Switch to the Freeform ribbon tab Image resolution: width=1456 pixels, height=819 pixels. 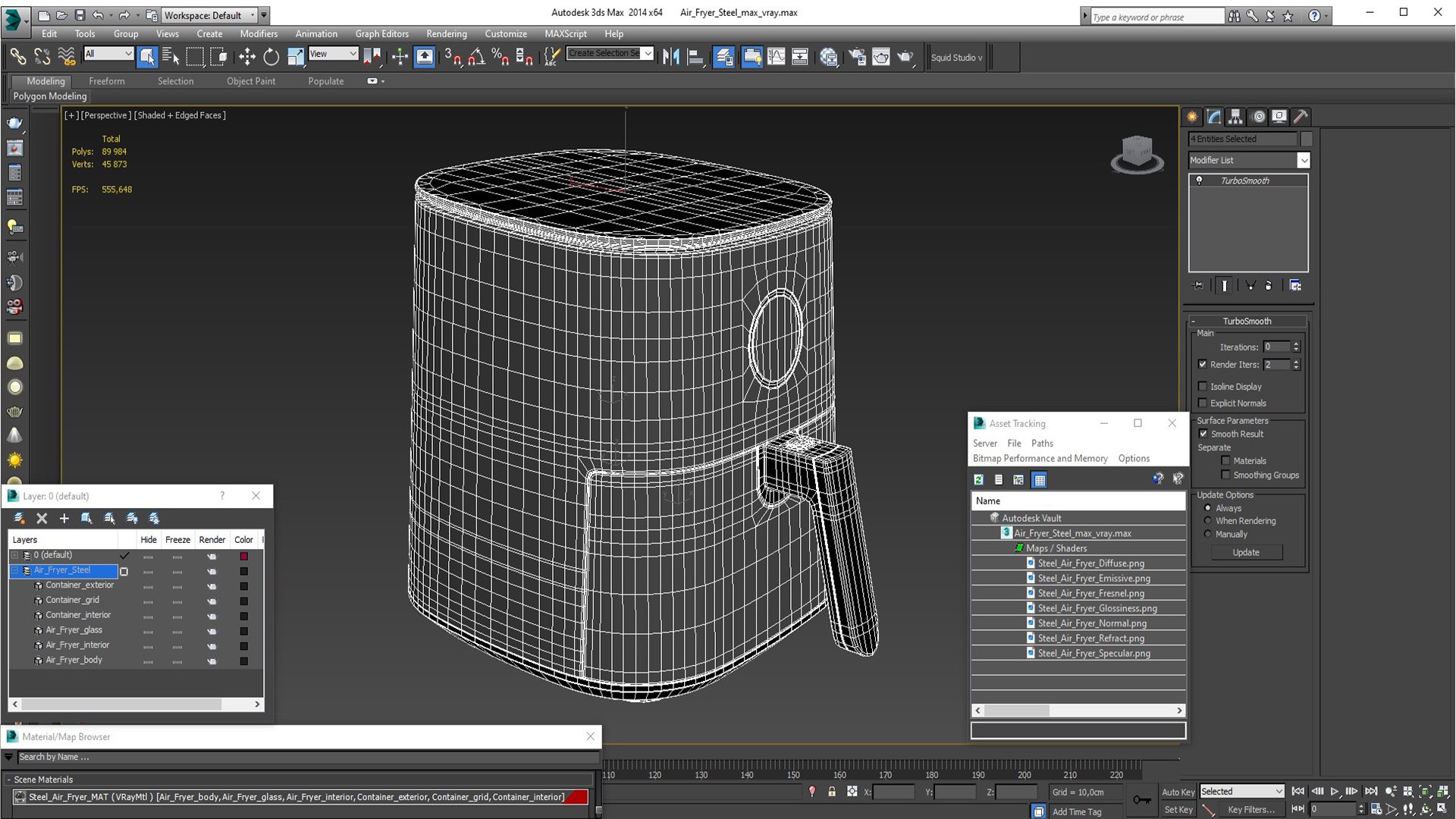(x=106, y=81)
